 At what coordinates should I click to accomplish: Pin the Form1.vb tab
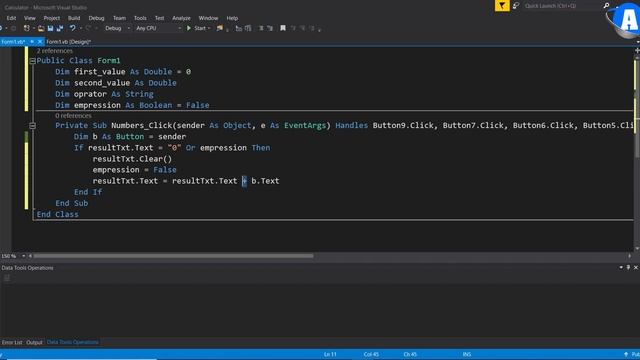(32, 42)
